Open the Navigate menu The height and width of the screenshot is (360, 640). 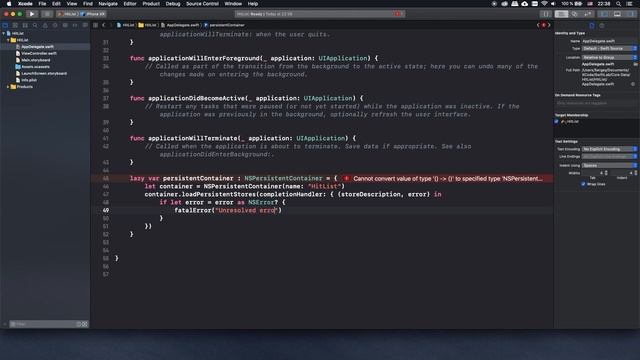pos(108,4)
